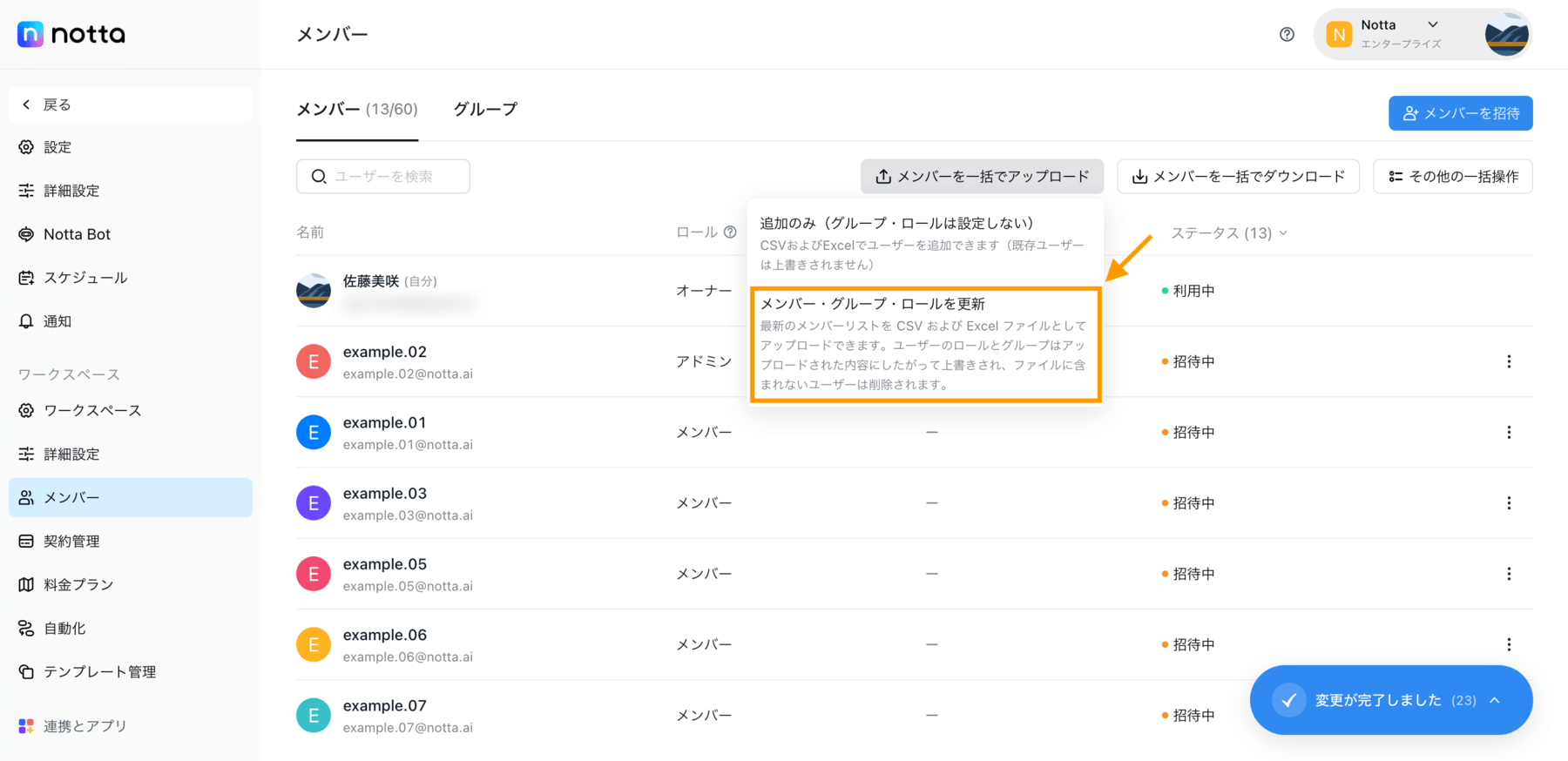Click email example.01@notta.ai

point(408,444)
